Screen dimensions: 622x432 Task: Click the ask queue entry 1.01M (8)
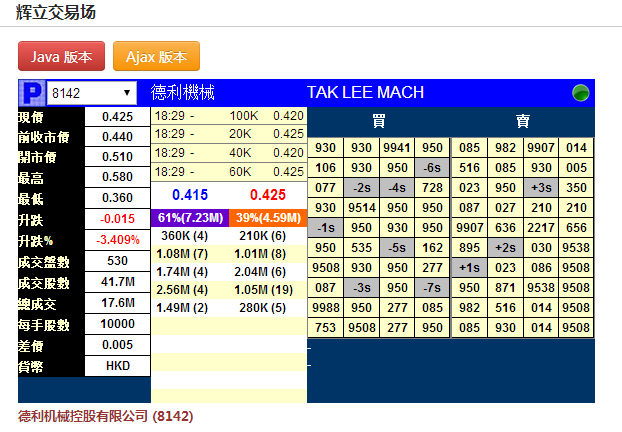260,254
